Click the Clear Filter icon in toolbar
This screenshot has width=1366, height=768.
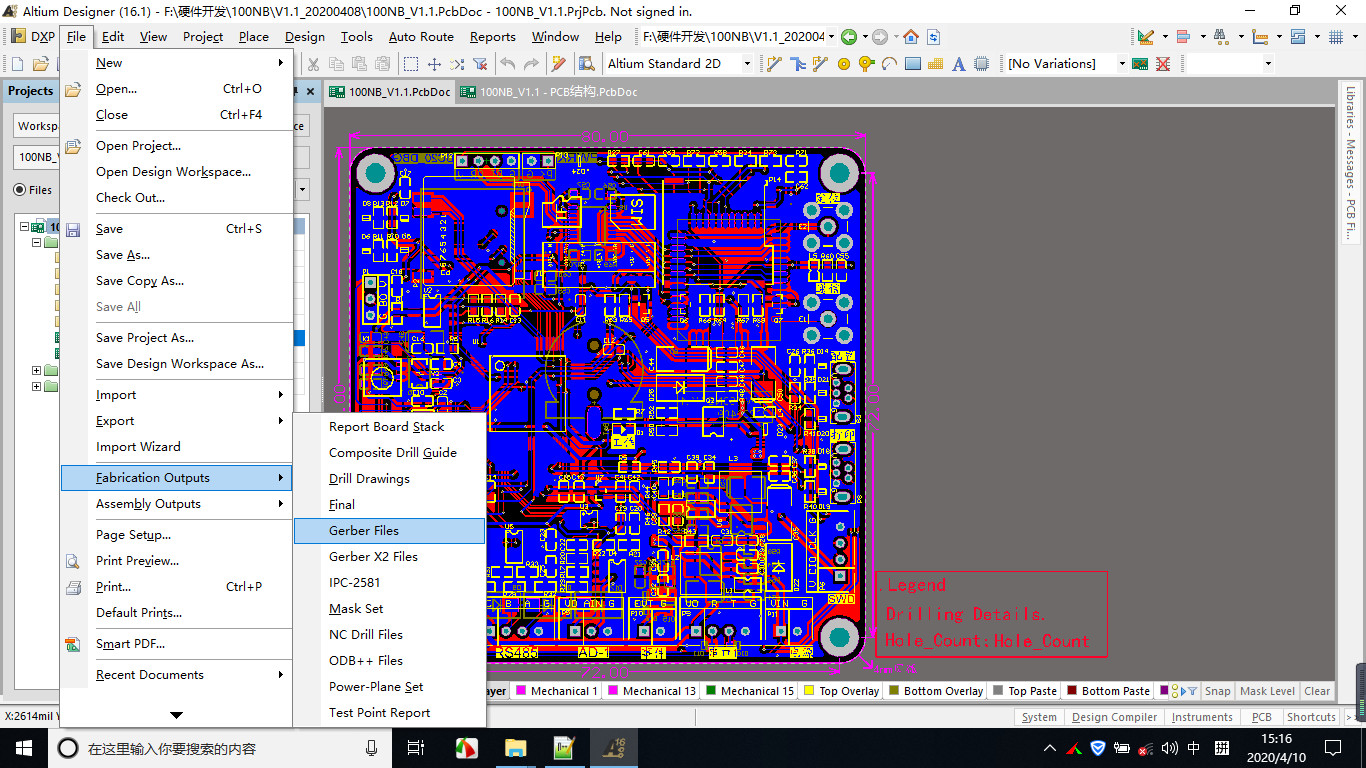click(x=480, y=64)
